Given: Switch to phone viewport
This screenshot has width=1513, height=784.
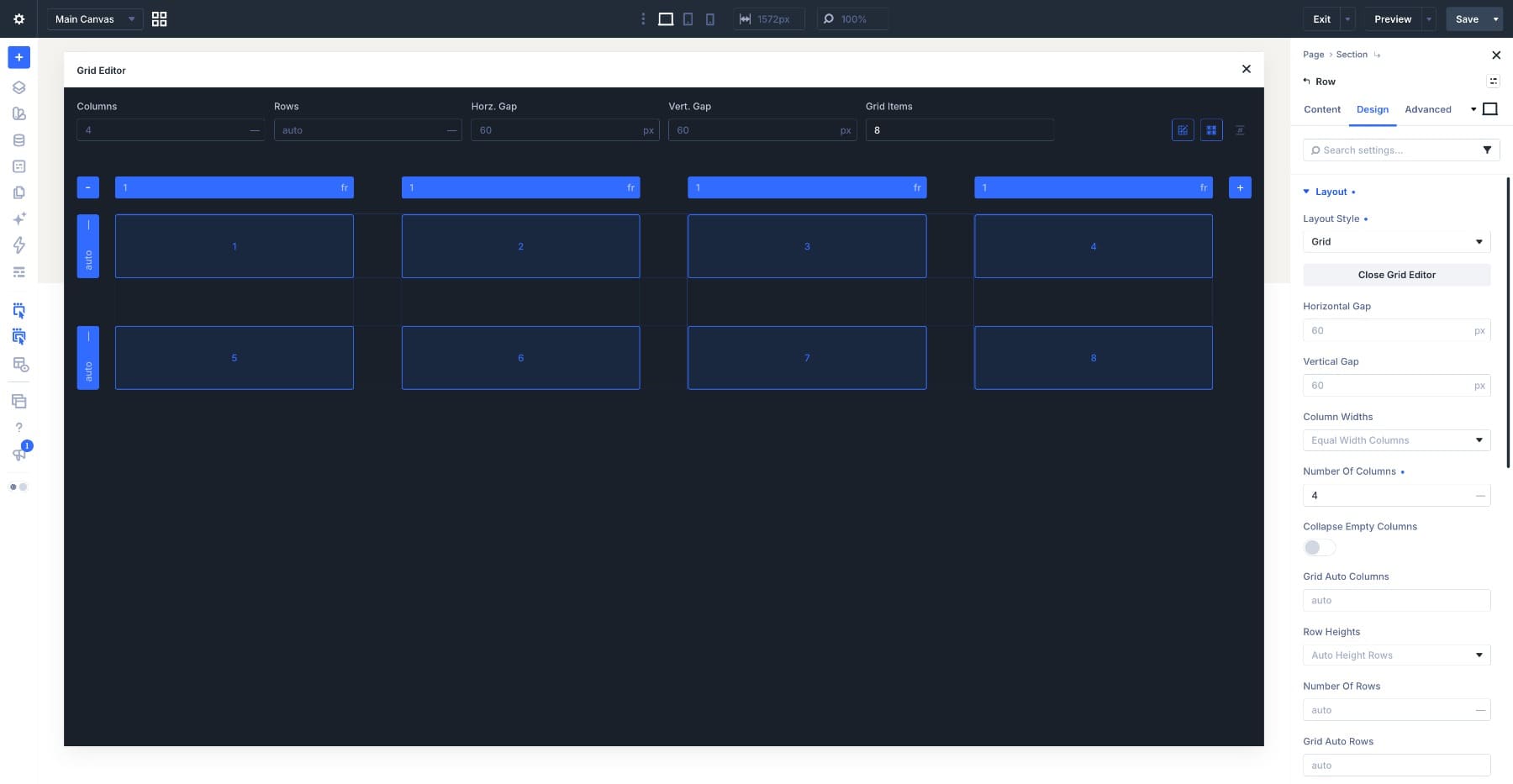Looking at the screenshot, I should (710, 18).
